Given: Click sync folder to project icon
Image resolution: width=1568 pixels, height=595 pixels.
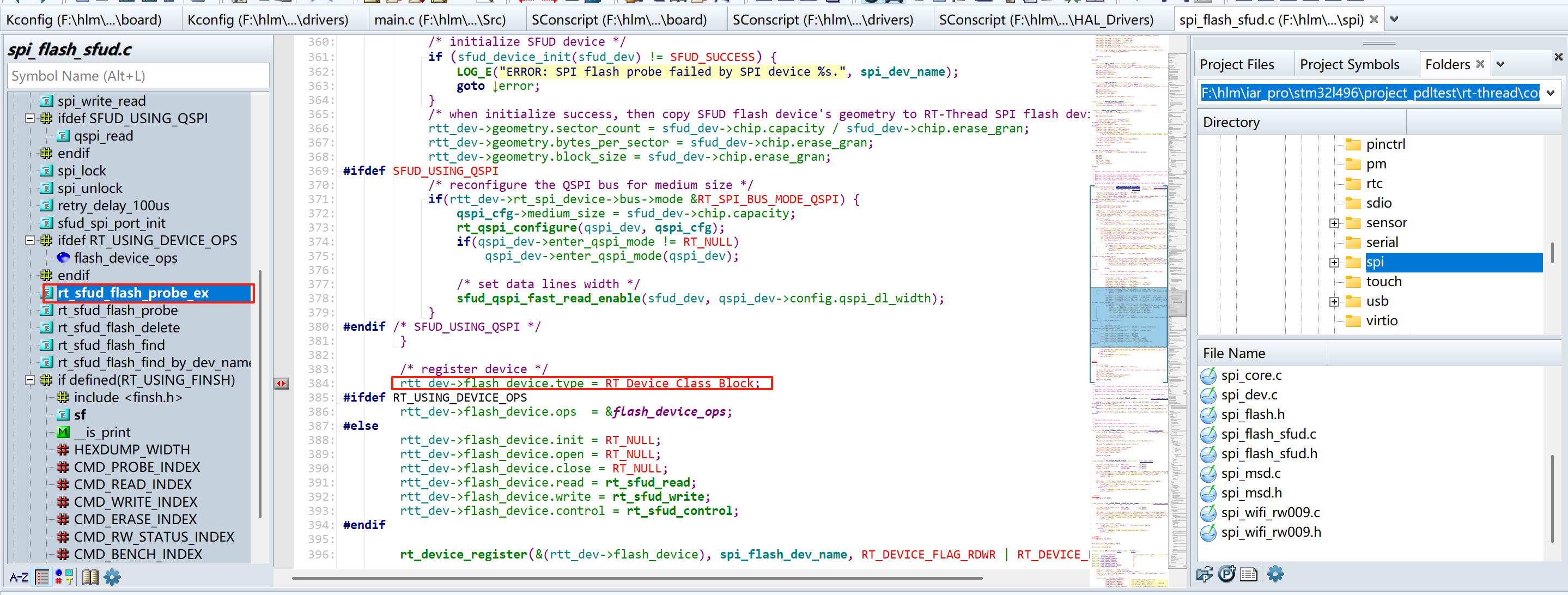Looking at the screenshot, I should (x=1204, y=574).
